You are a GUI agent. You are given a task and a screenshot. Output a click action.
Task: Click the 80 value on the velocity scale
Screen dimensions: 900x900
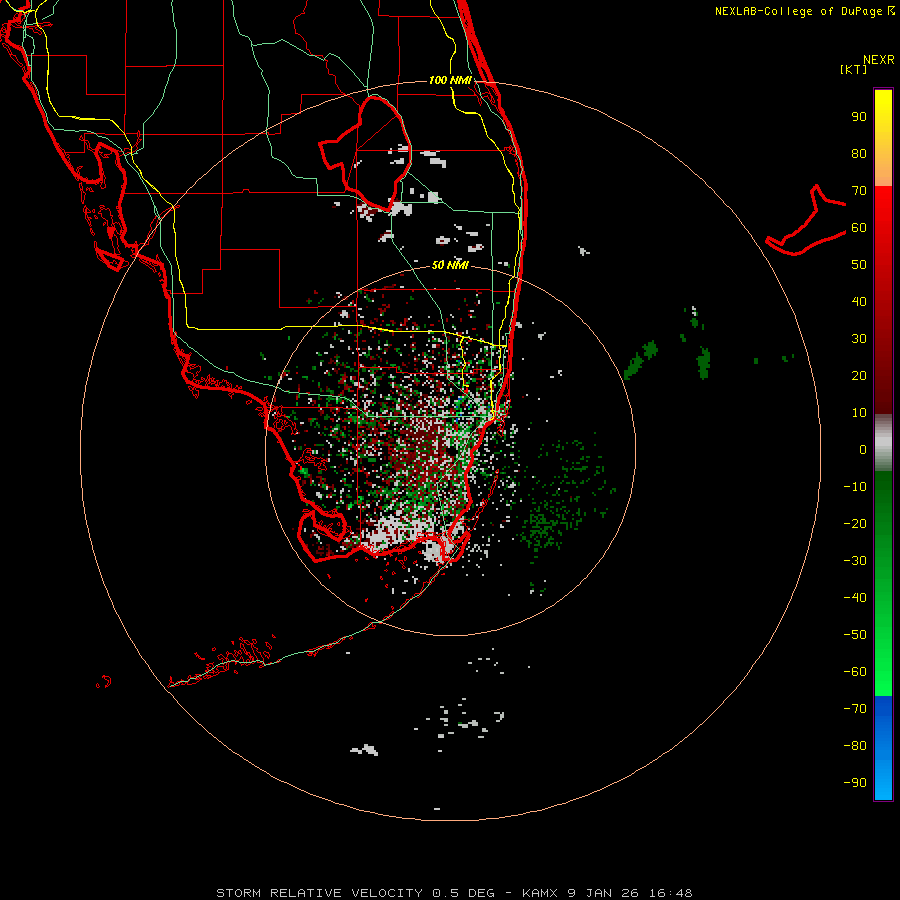pos(859,154)
